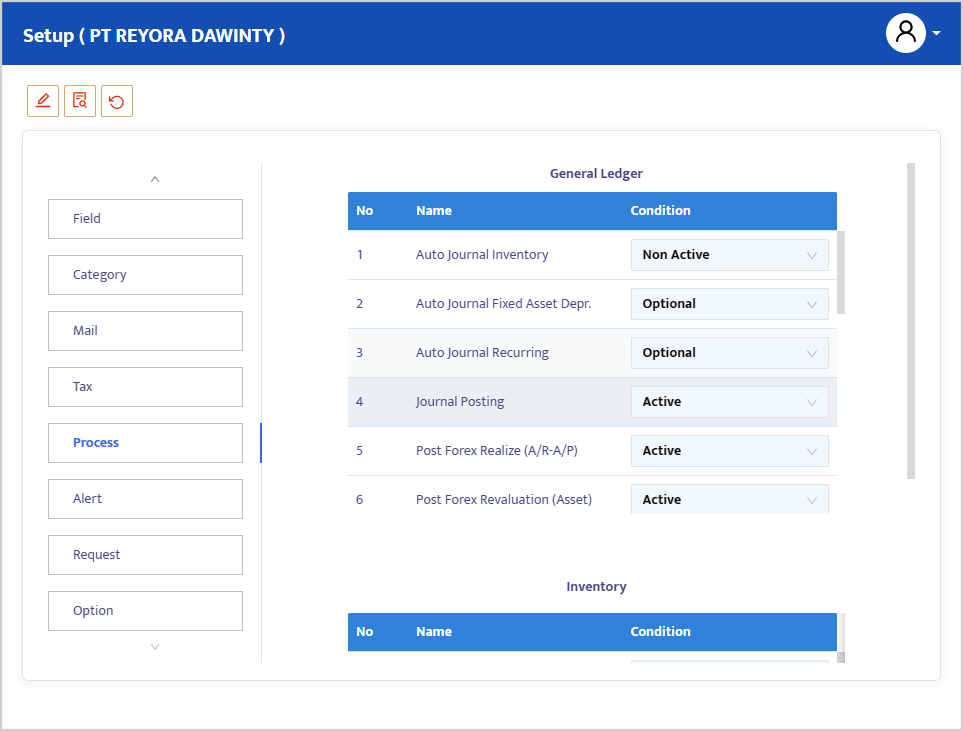Click Inventory table Condition column header
963x731 pixels.
[660, 631]
